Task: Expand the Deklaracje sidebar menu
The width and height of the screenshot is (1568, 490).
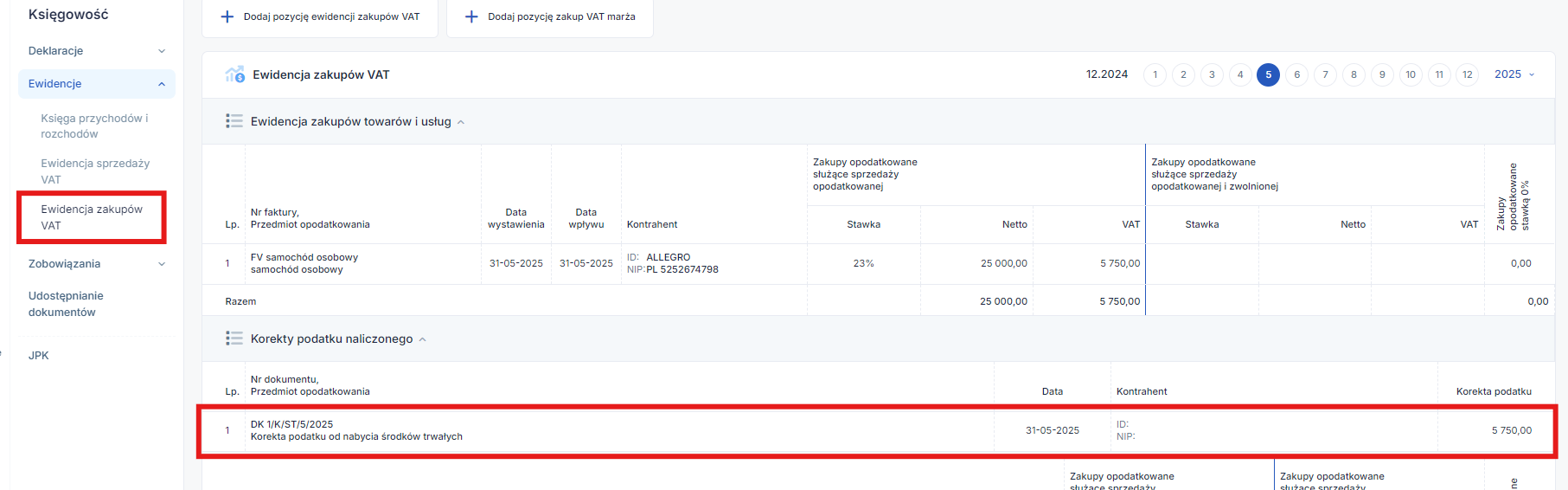Action: coord(161,51)
